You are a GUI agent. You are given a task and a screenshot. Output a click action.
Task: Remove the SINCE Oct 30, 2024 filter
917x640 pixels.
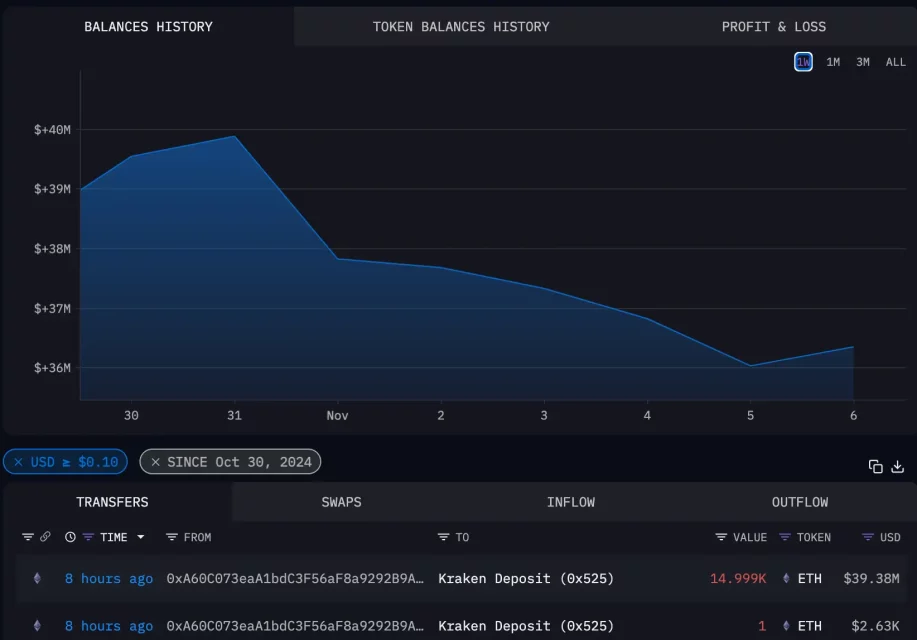[155, 462]
